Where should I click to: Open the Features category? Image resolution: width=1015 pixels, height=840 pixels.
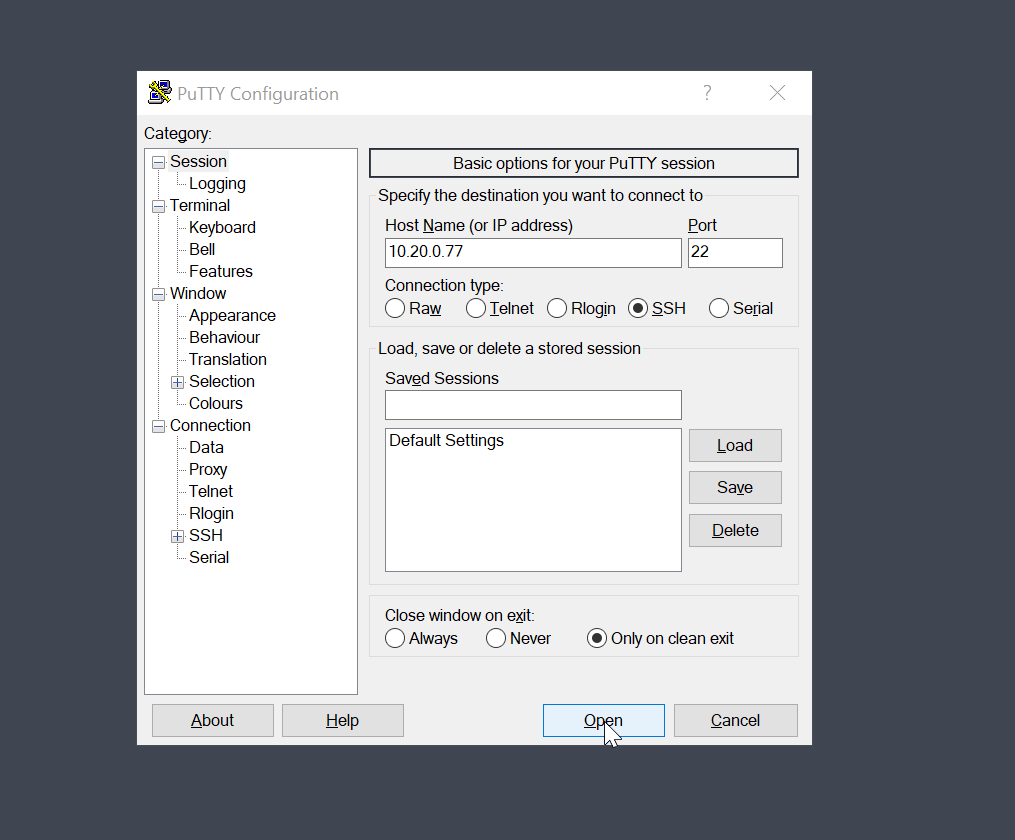[x=221, y=271]
